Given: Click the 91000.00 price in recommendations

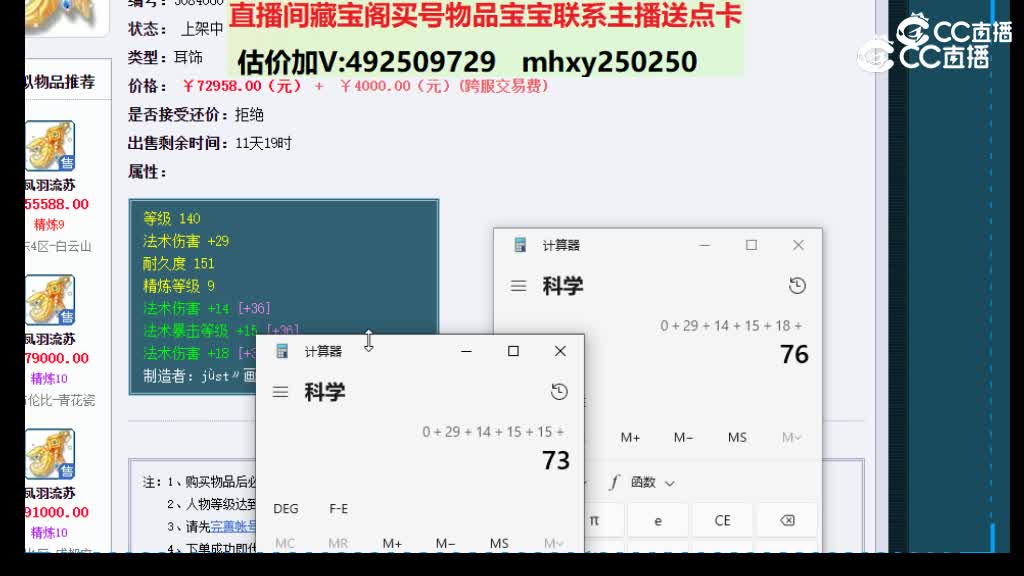Looking at the screenshot, I should point(57,513).
